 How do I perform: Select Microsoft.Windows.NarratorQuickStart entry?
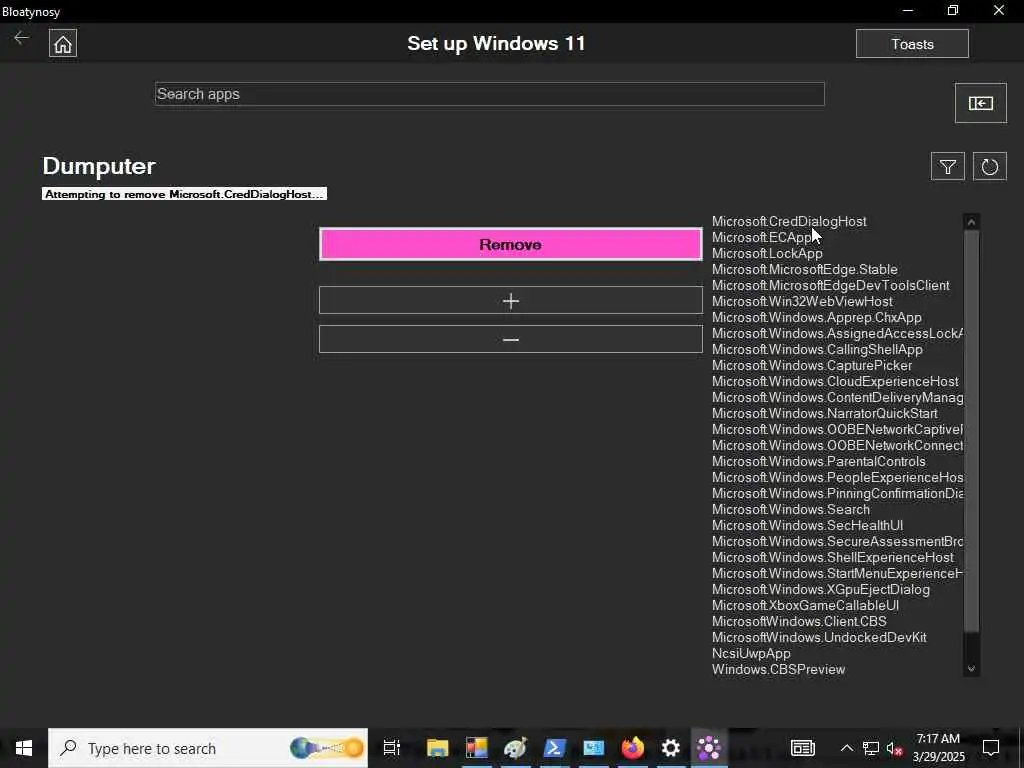point(825,413)
